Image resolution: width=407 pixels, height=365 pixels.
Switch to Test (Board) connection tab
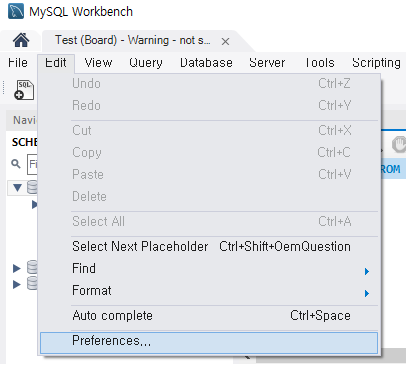[133, 40]
